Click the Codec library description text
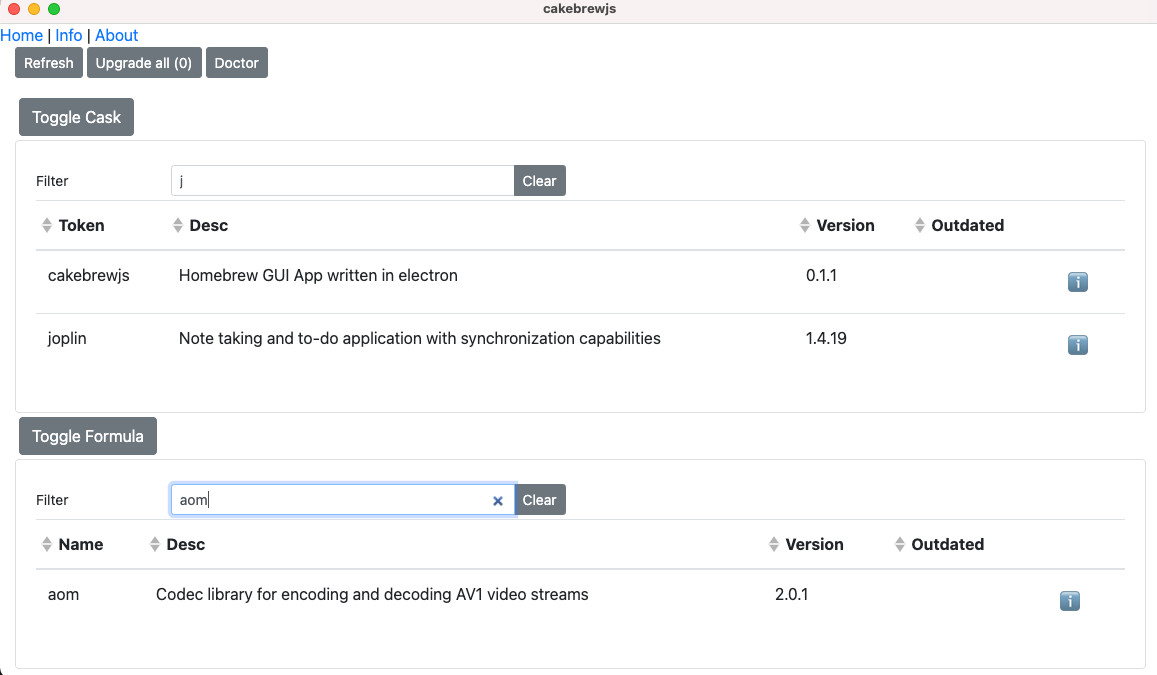This screenshot has width=1157, height=675. click(x=372, y=595)
